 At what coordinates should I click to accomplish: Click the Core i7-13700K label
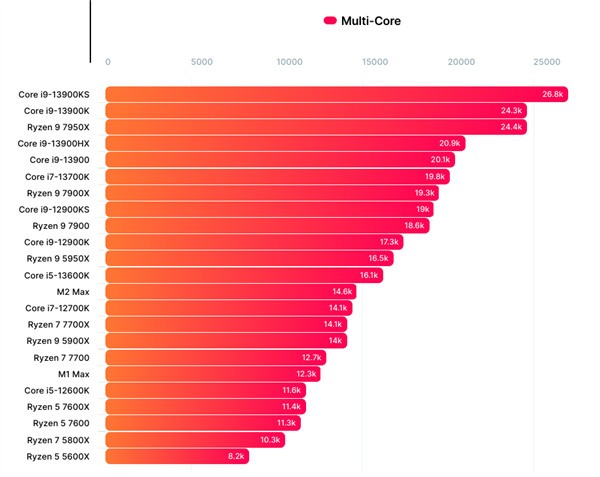(57, 177)
